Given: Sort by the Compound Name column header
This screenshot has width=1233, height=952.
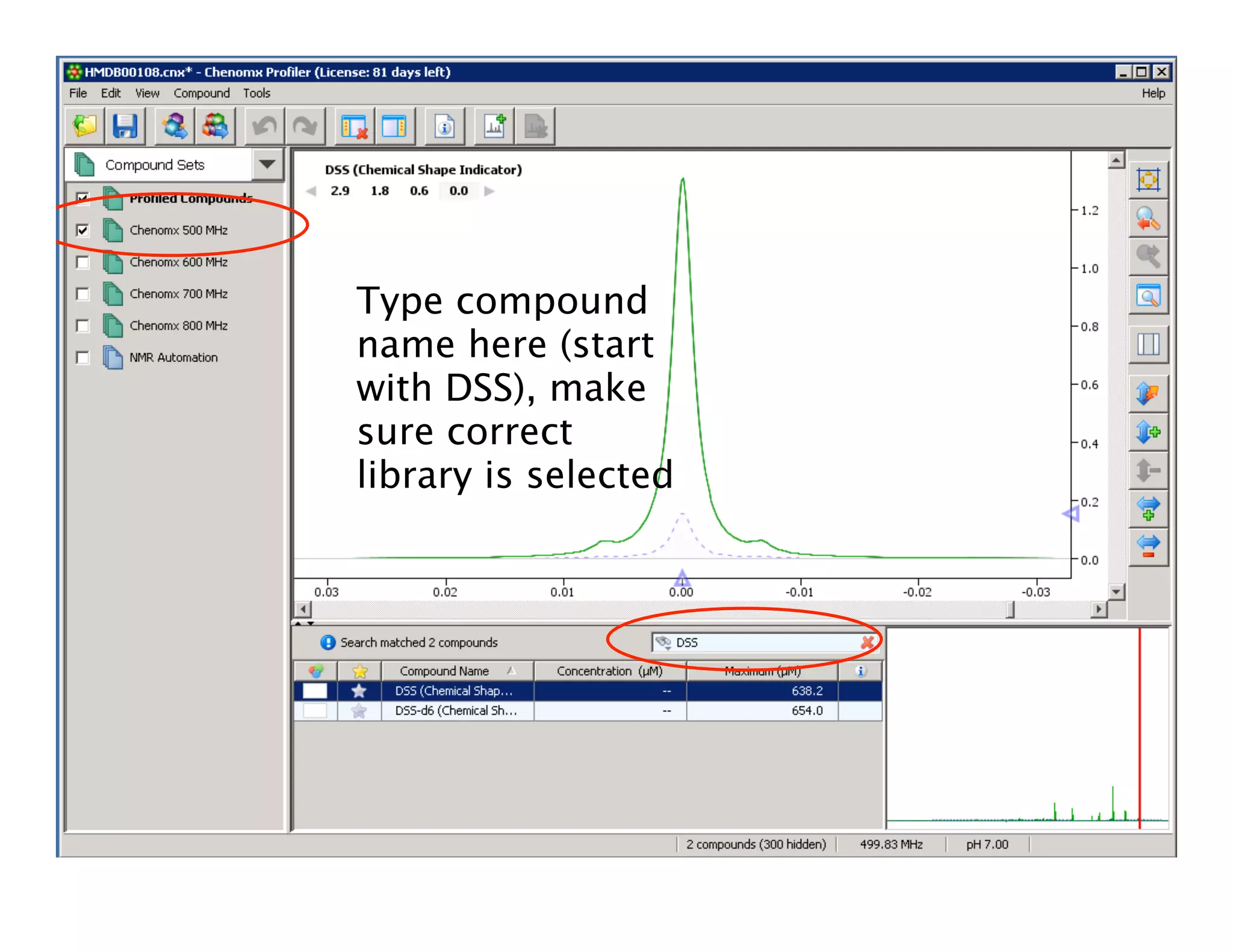Looking at the screenshot, I should [x=458, y=671].
